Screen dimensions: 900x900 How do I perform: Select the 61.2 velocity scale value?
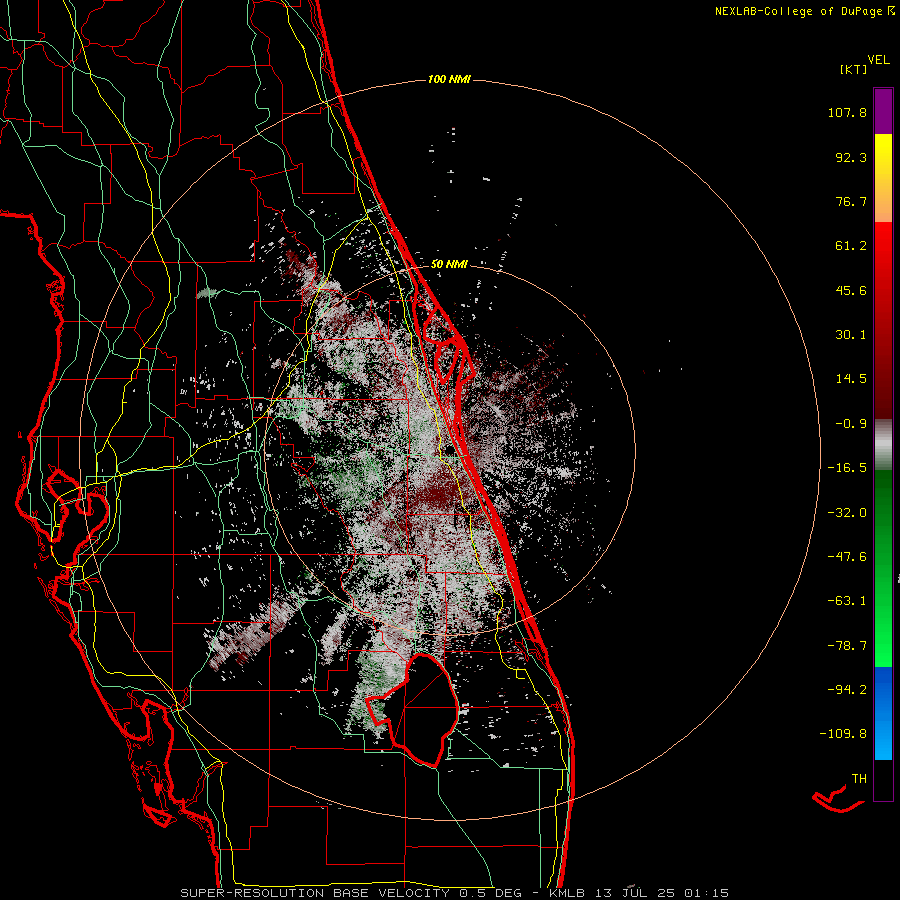point(851,246)
